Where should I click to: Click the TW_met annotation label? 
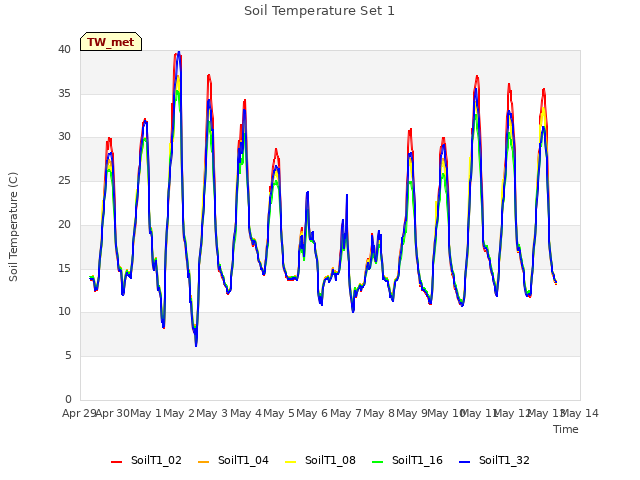point(111,42)
